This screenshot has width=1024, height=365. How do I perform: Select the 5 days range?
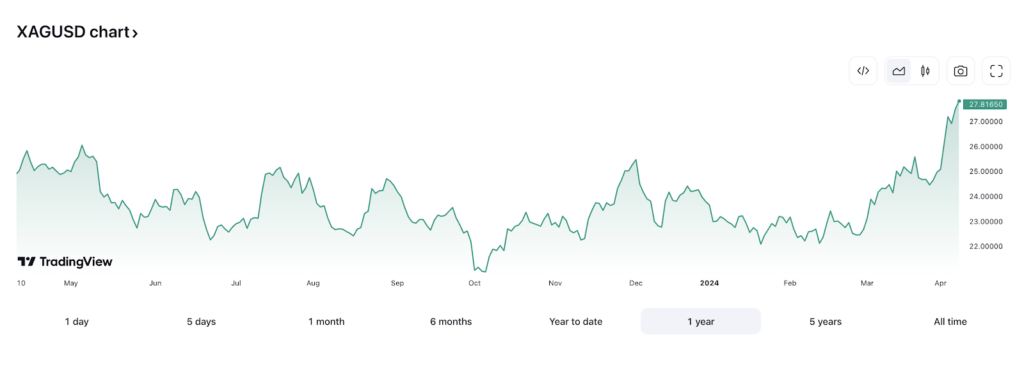(x=201, y=321)
